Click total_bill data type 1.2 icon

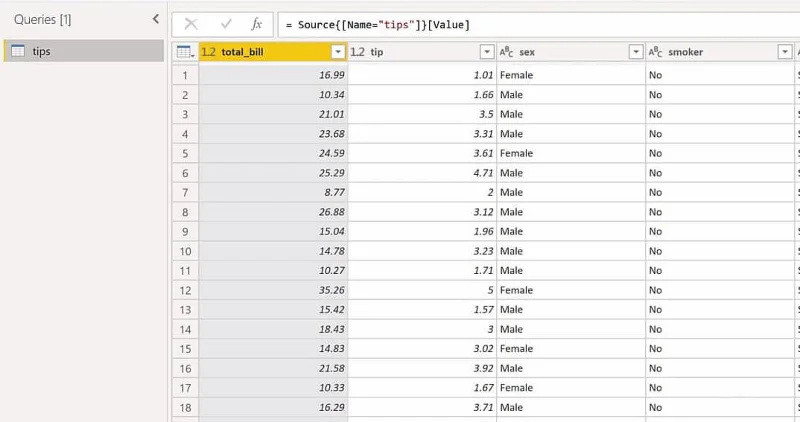coord(209,52)
